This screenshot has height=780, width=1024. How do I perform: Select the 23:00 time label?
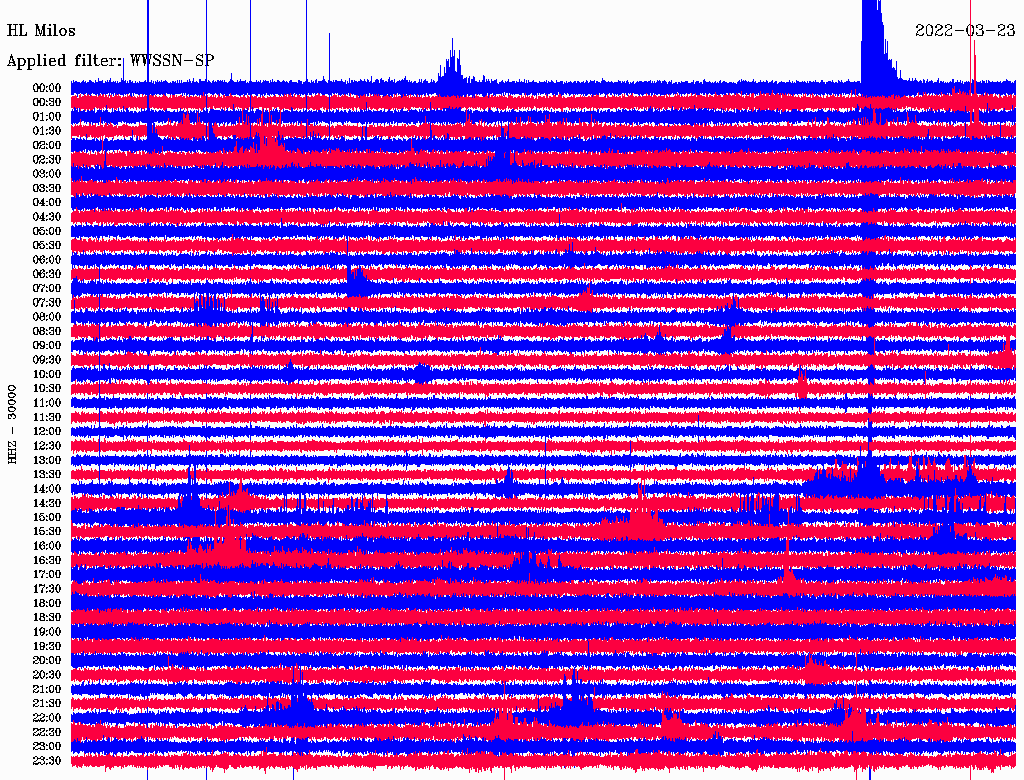pyautogui.click(x=47, y=746)
